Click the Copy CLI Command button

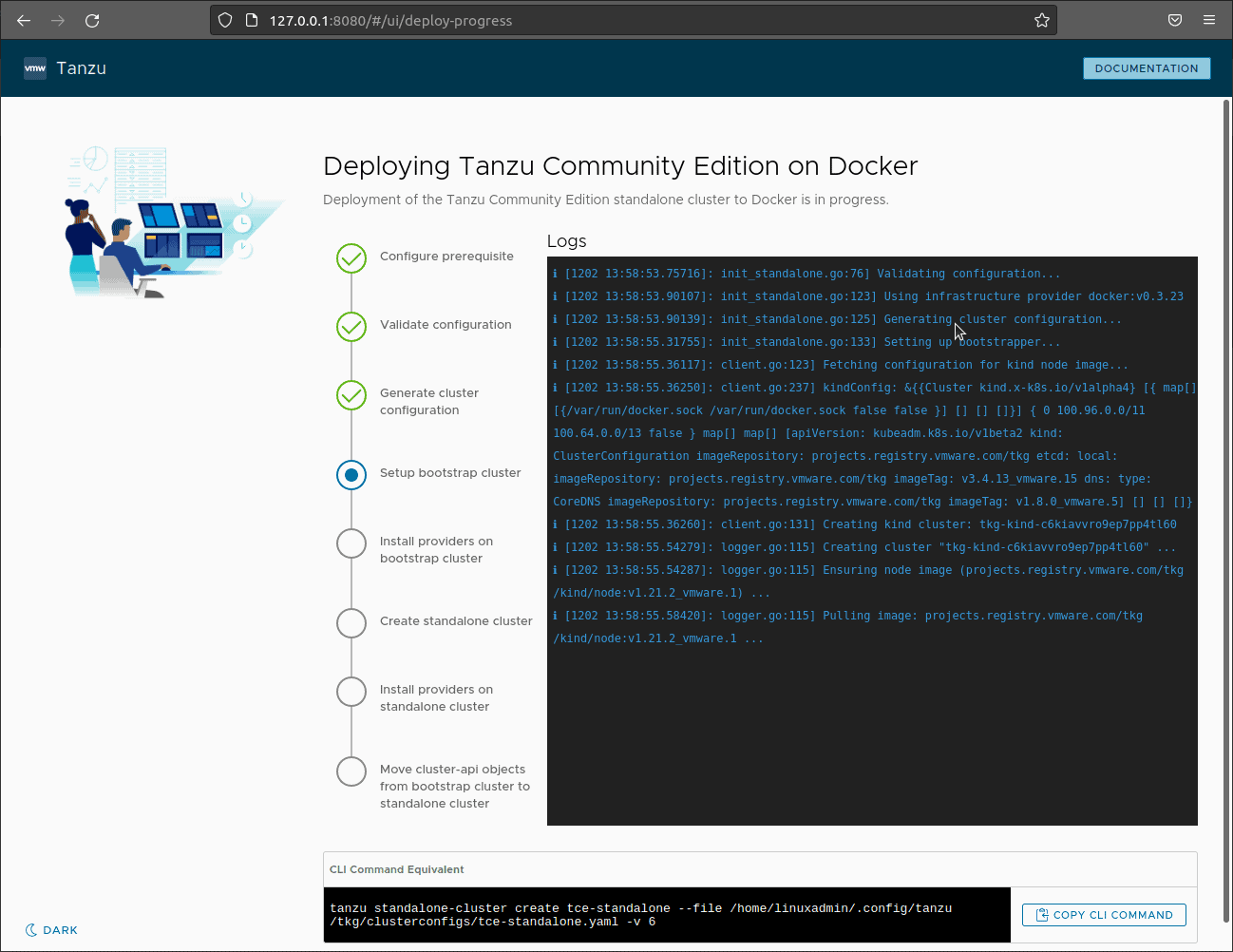click(1104, 915)
